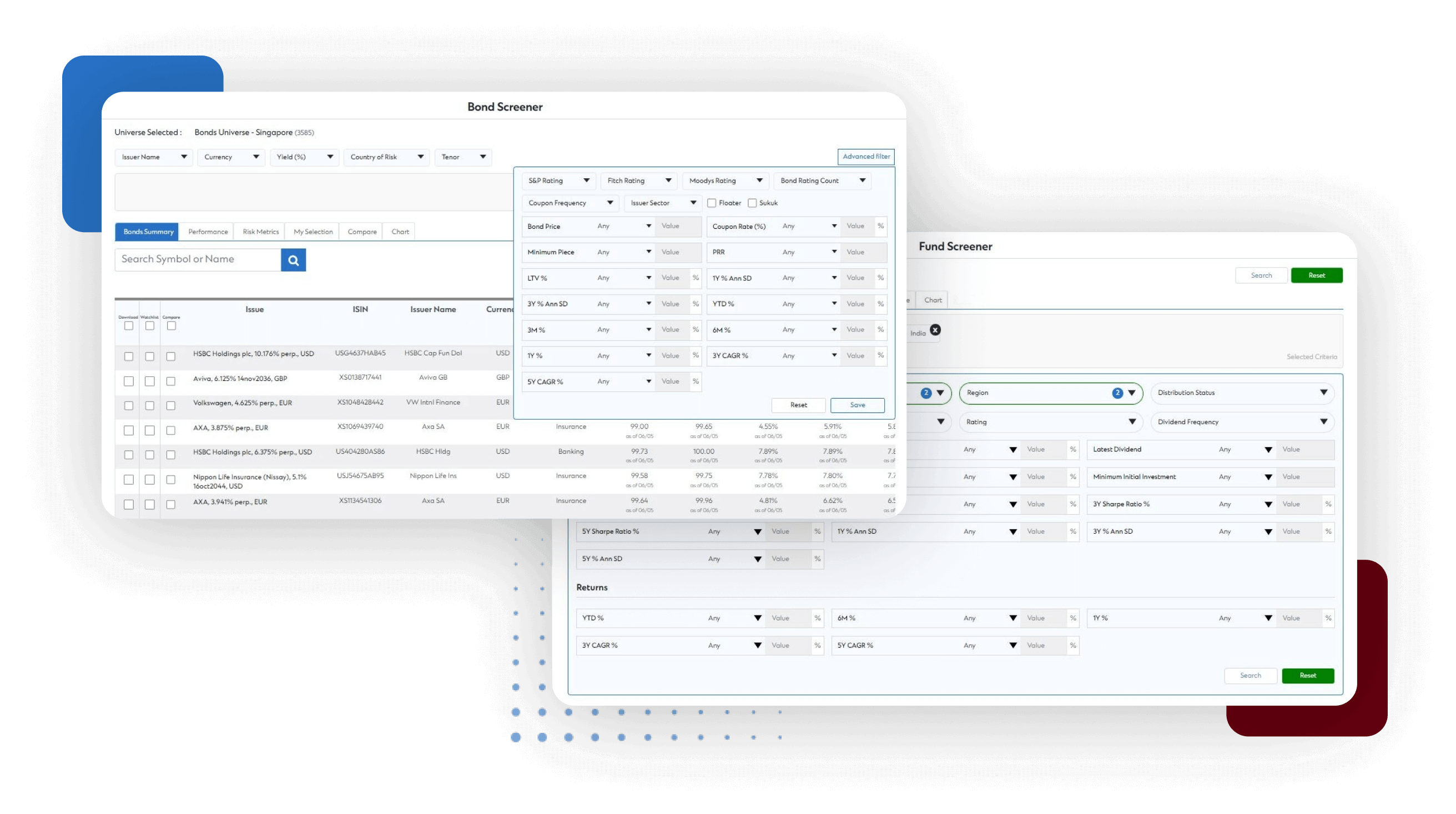Open the Fitch Rating dropdown
The width and height of the screenshot is (1456, 814).
tap(639, 181)
